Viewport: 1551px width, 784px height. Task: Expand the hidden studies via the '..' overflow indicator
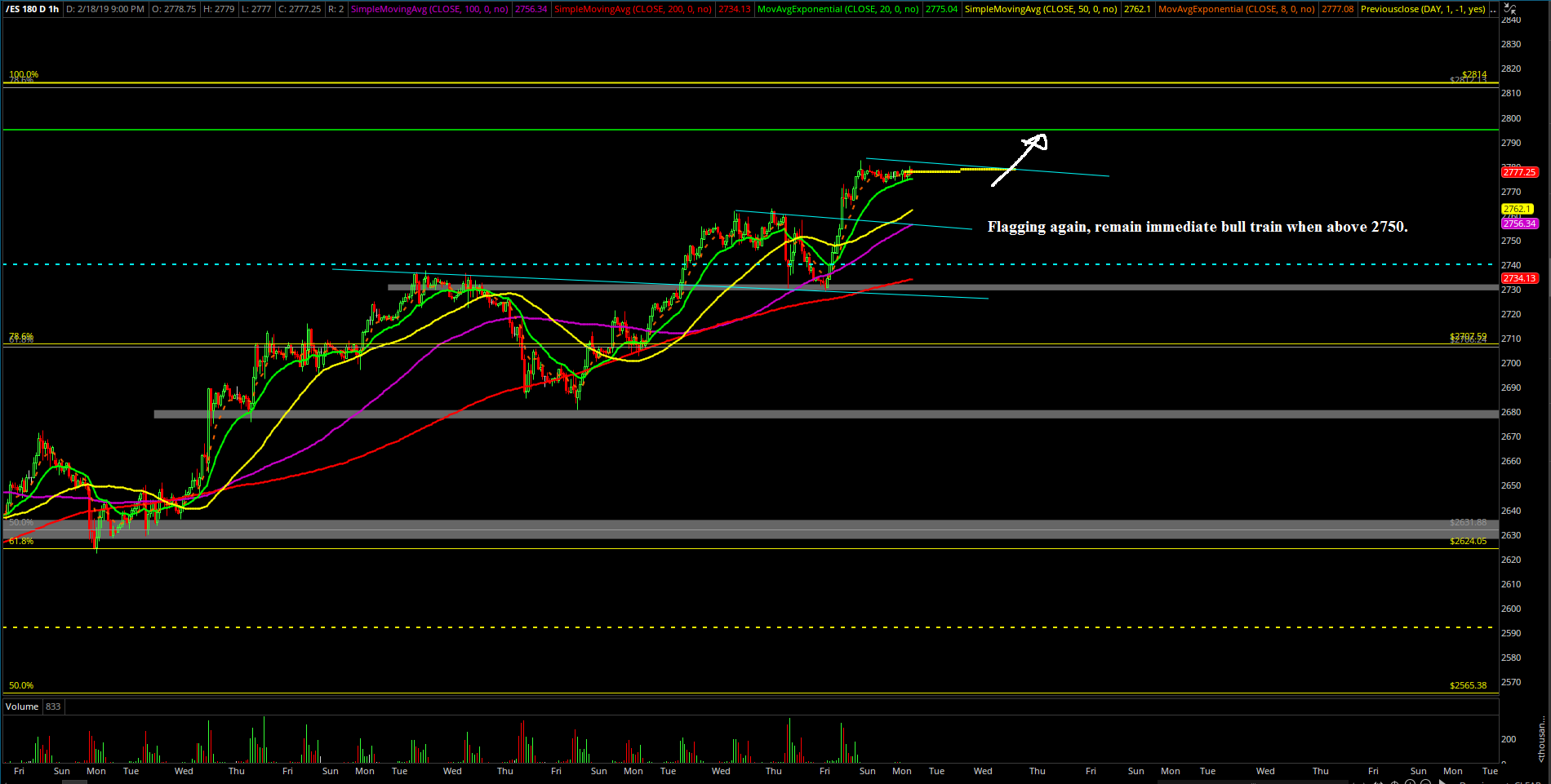tap(1492, 9)
